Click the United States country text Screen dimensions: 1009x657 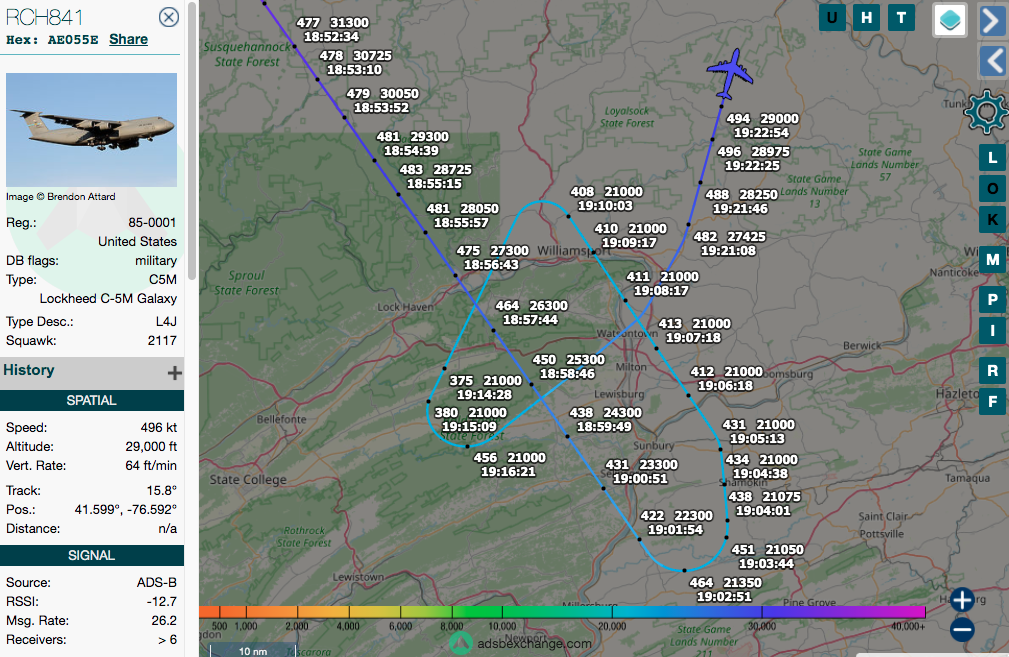click(137, 241)
